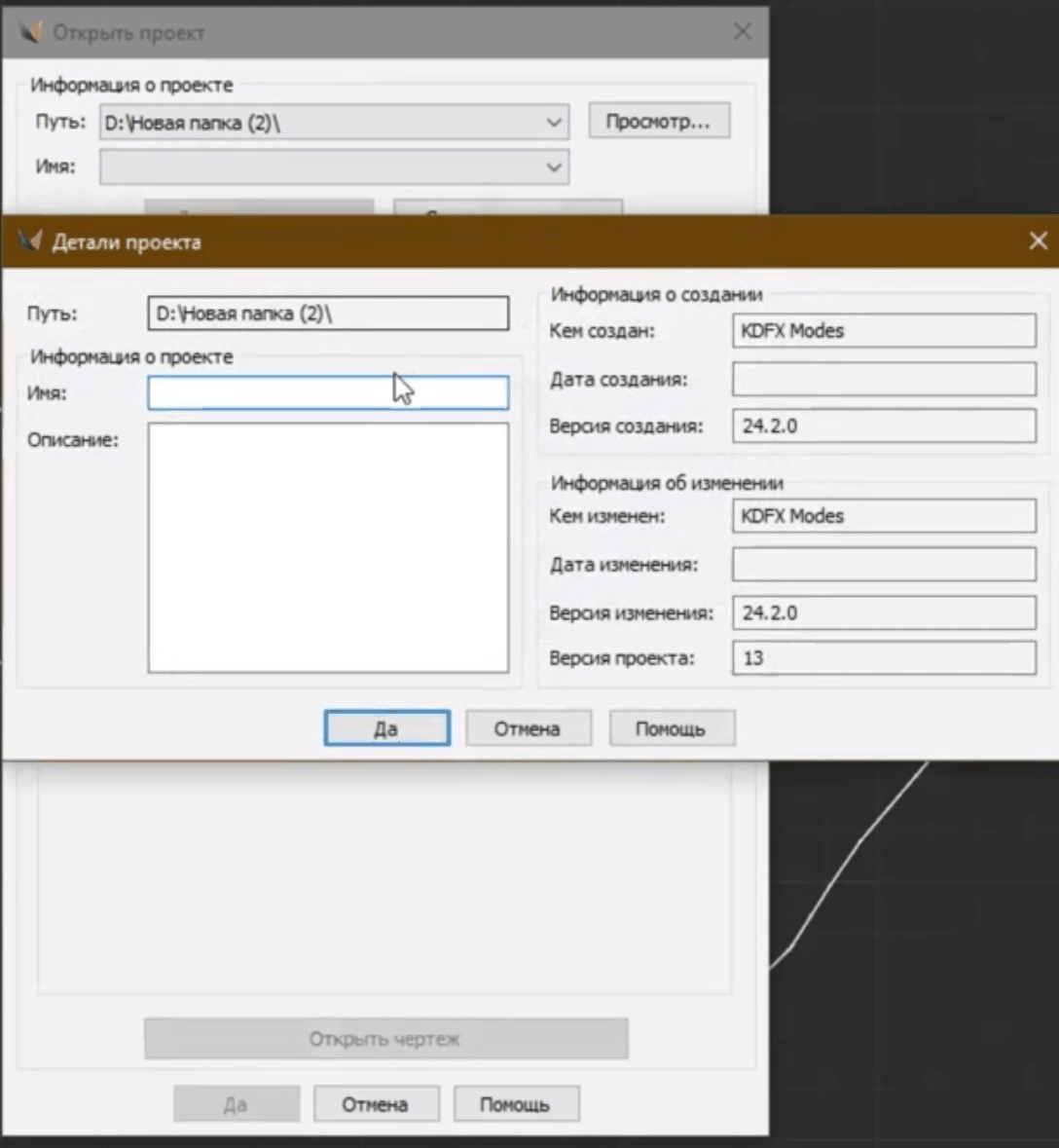Click inside the Описание text area

[327, 547]
